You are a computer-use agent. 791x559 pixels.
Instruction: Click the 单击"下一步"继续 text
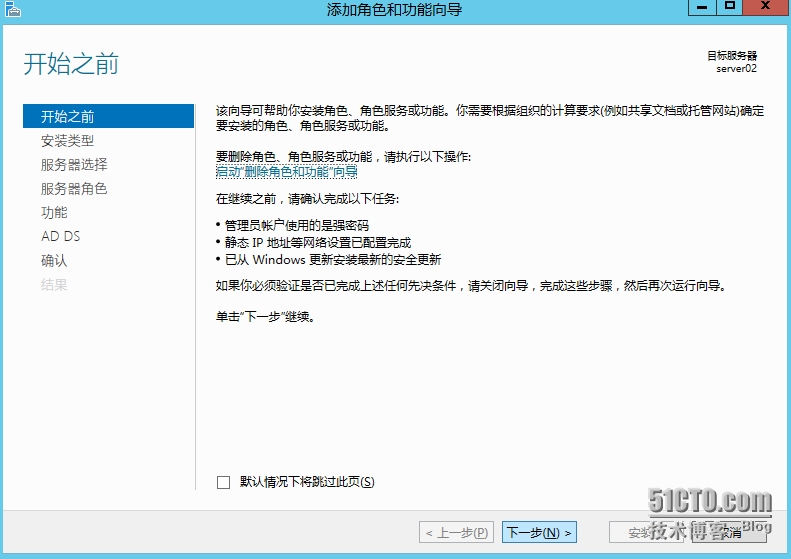pos(265,317)
